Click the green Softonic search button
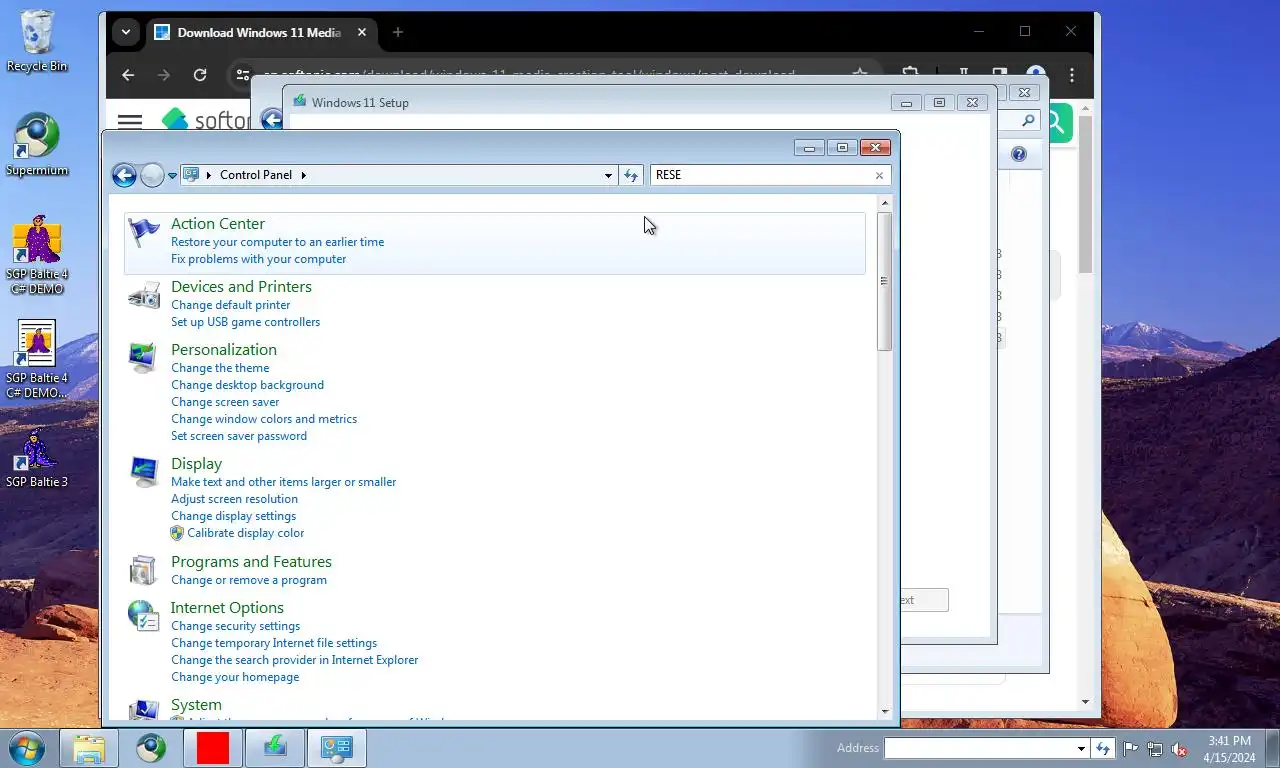1280x768 pixels. (x=1056, y=122)
